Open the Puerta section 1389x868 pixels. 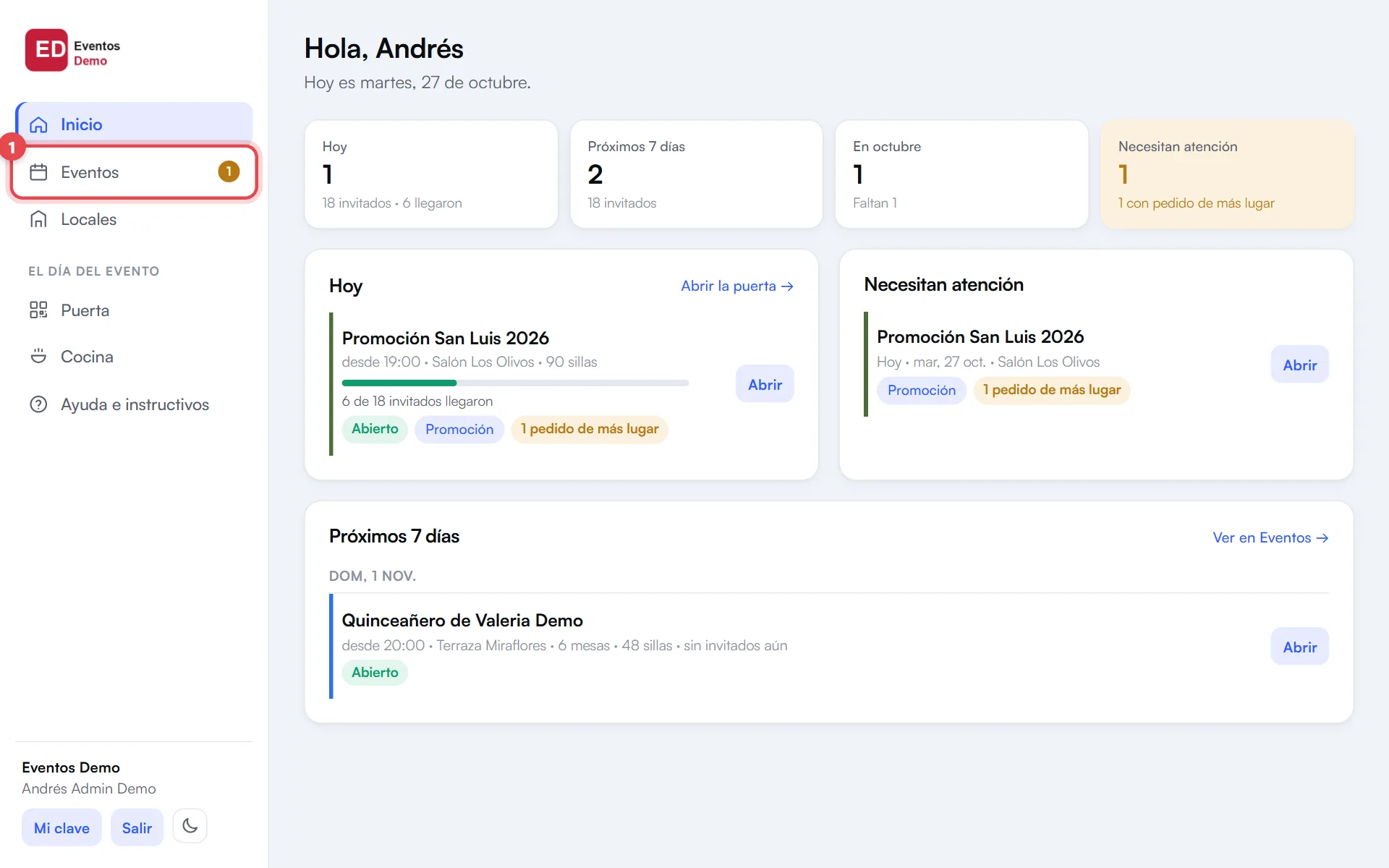click(135, 310)
